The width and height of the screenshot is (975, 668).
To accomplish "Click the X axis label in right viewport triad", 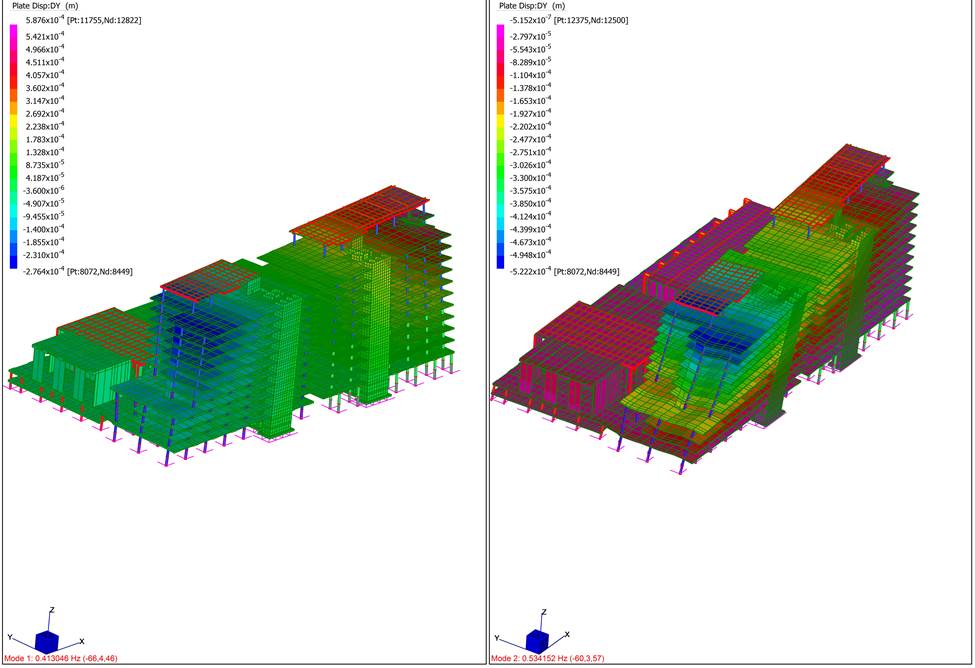I will 570,637.
